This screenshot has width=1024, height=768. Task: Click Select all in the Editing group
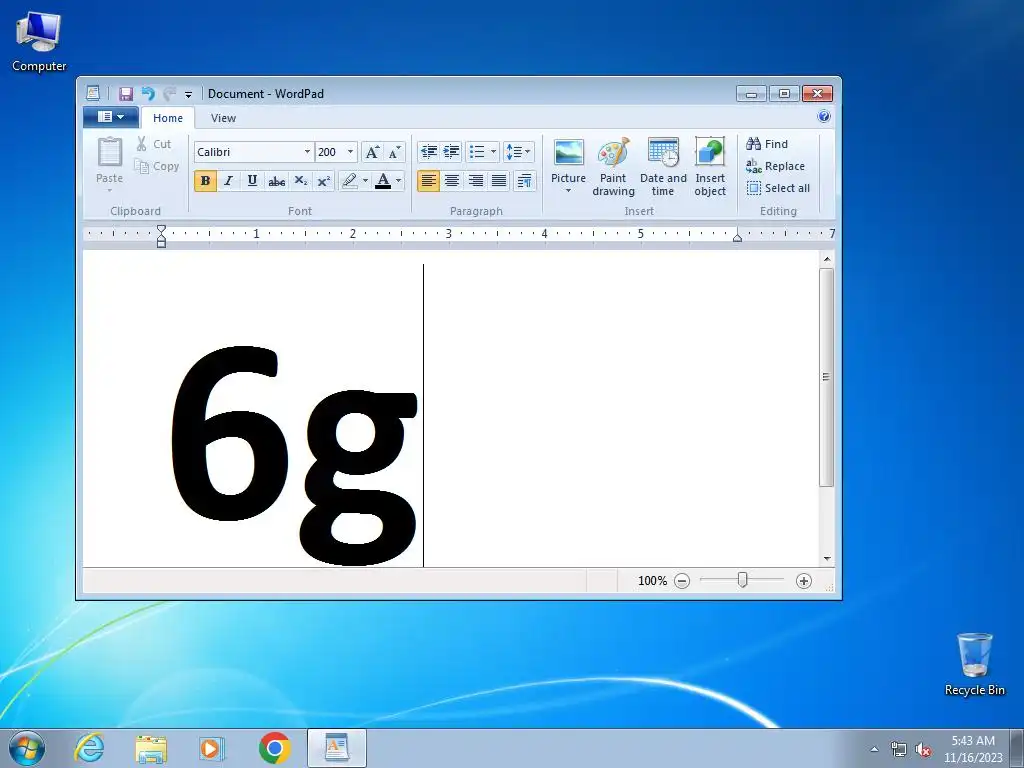(778, 188)
